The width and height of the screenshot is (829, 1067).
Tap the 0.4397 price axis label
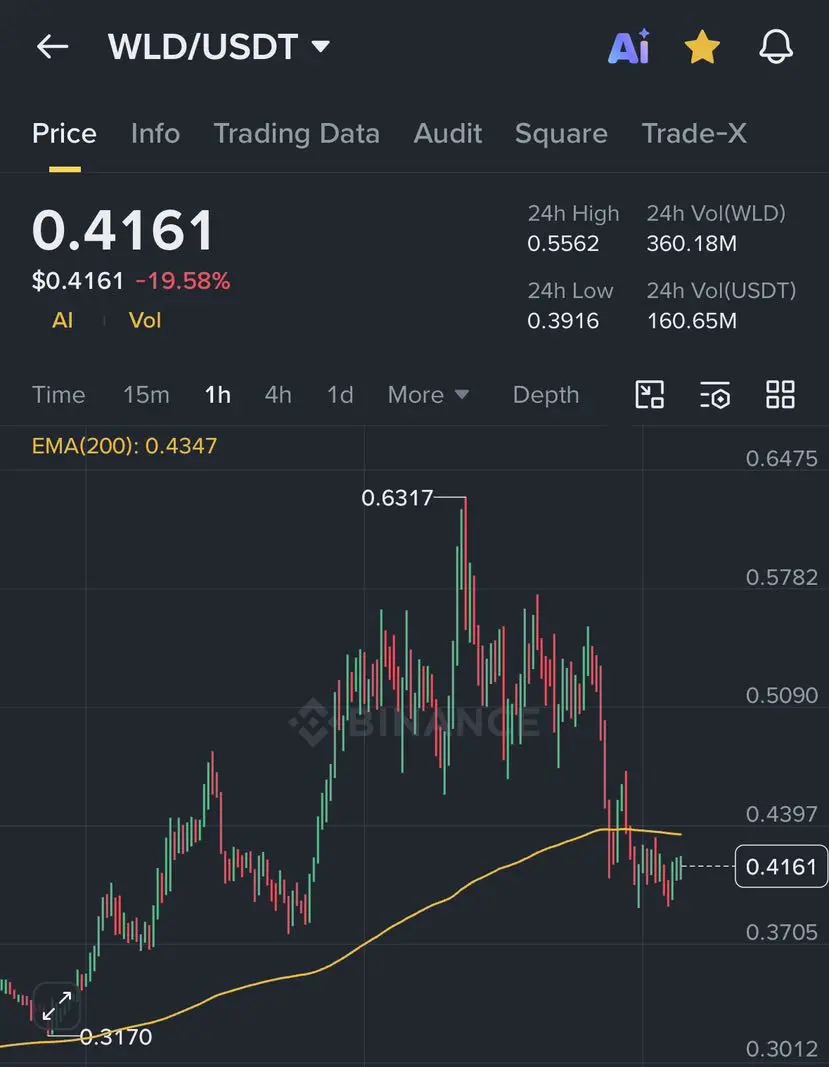781,814
